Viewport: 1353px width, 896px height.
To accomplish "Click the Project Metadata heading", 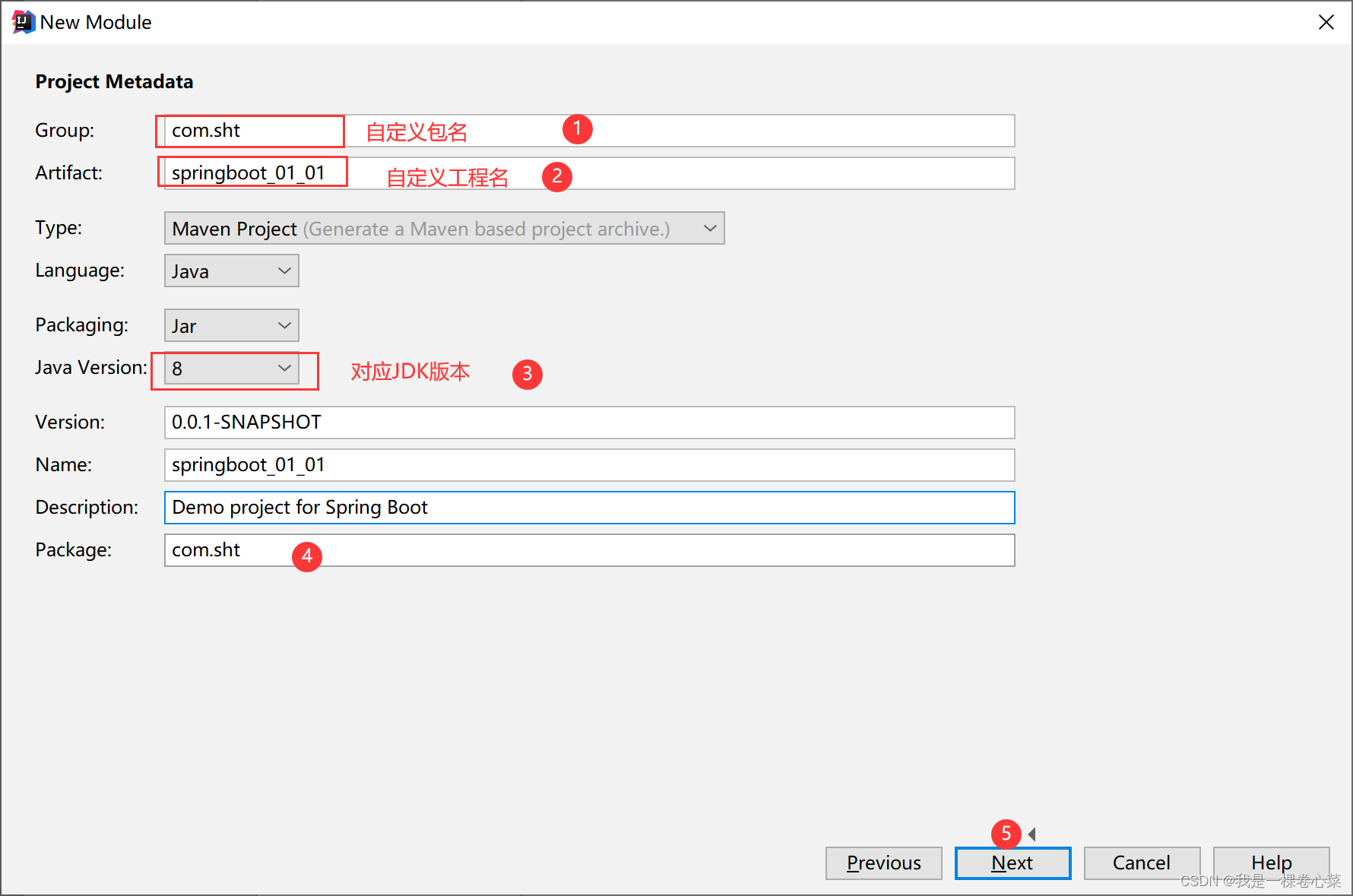I will coord(114,81).
